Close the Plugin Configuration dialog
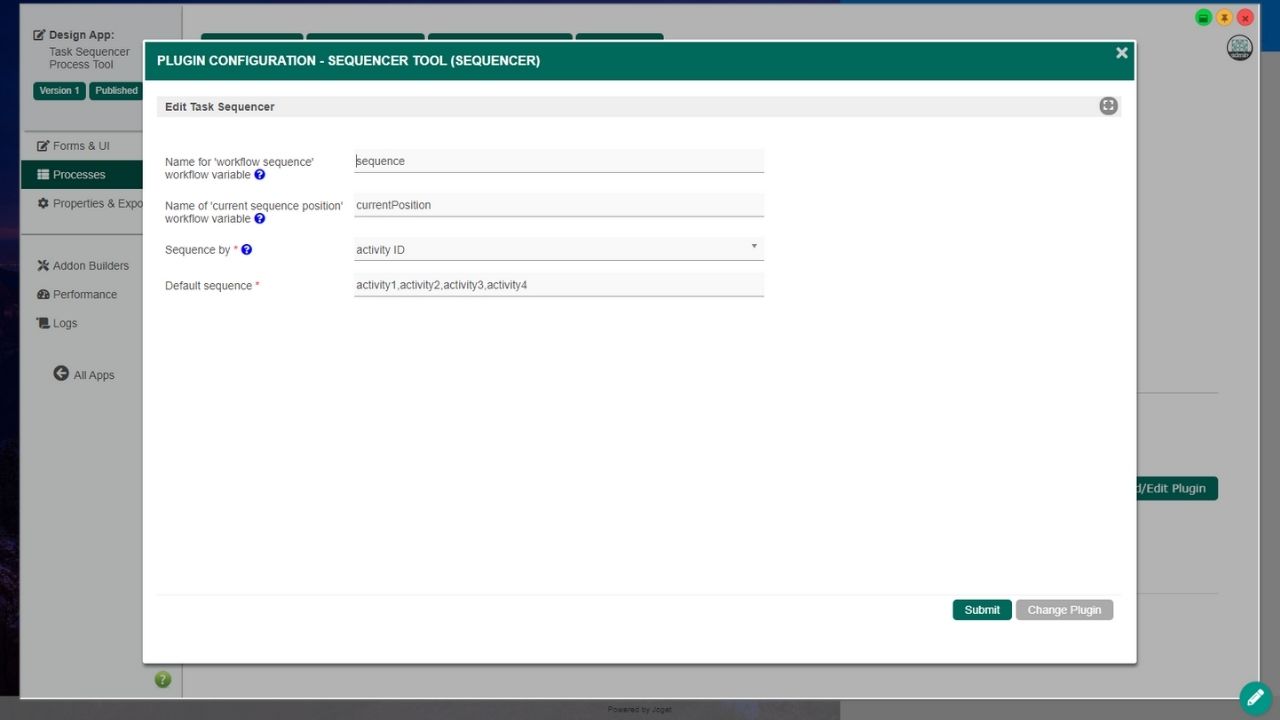Image resolution: width=1280 pixels, height=720 pixels. (1121, 53)
